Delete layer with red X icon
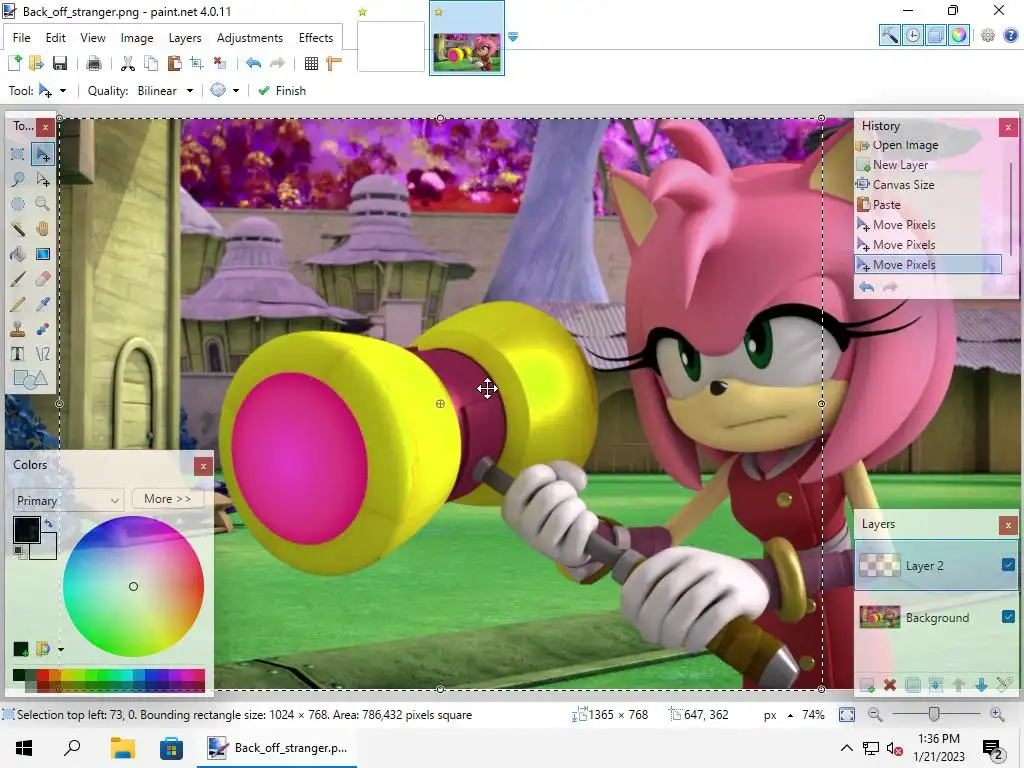 [889, 685]
